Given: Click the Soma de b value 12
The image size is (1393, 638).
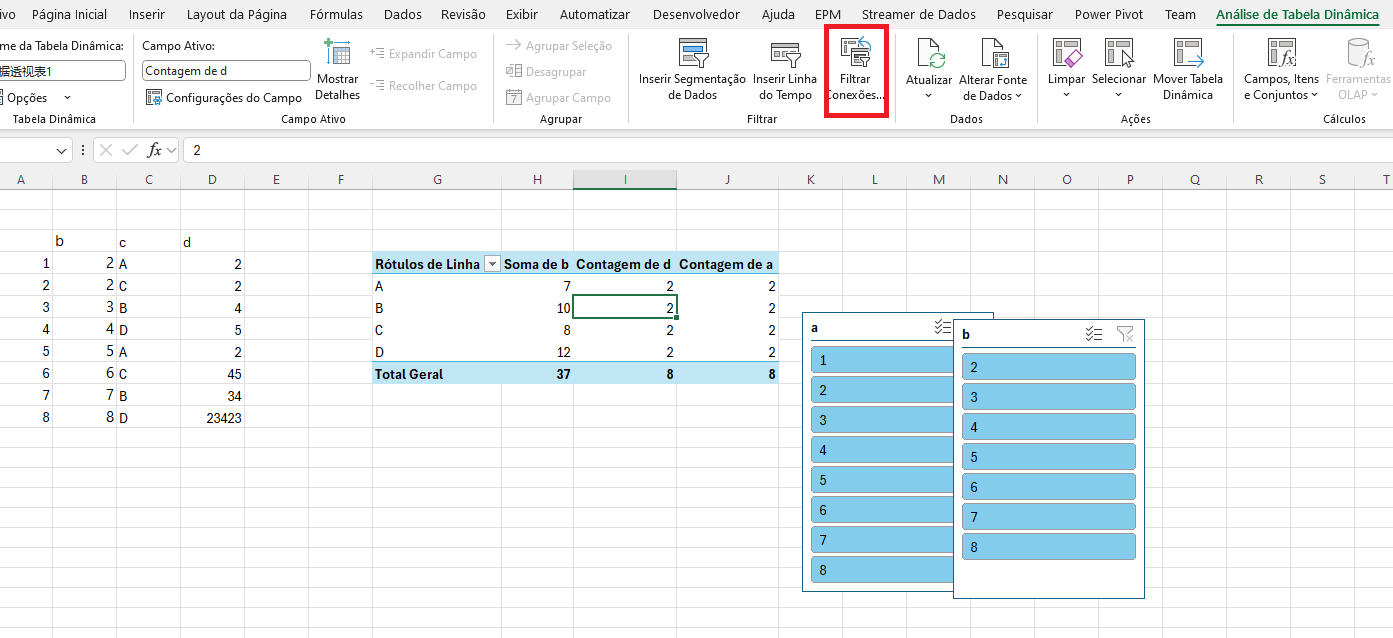Looking at the screenshot, I should click(537, 352).
